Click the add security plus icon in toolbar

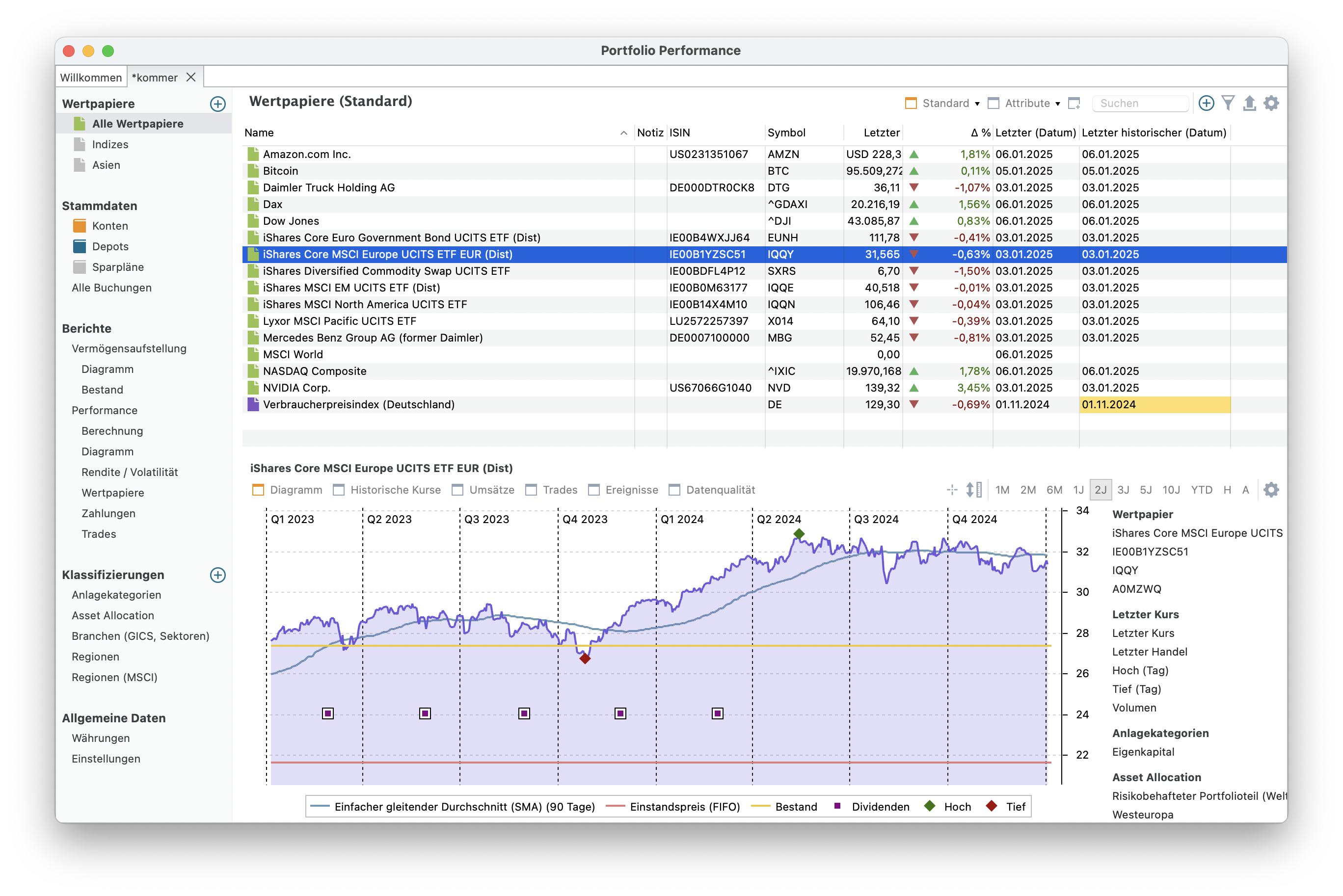(x=1206, y=103)
